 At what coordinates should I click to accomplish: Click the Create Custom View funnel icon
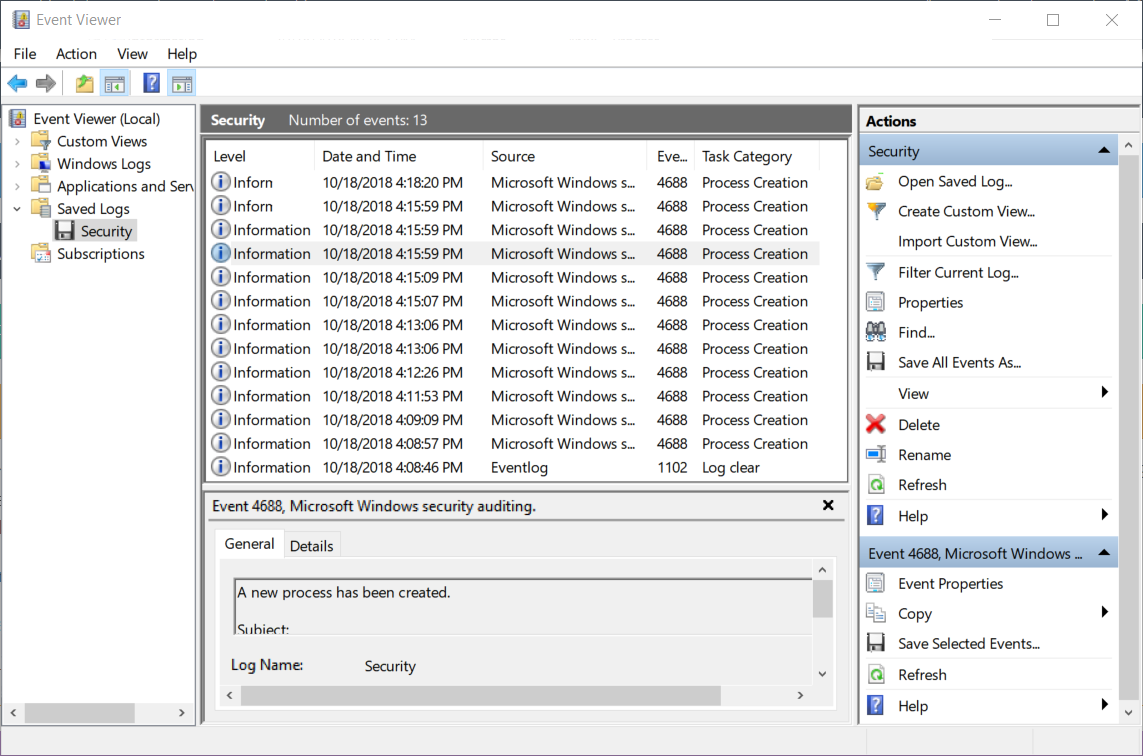(x=875, y=211)
